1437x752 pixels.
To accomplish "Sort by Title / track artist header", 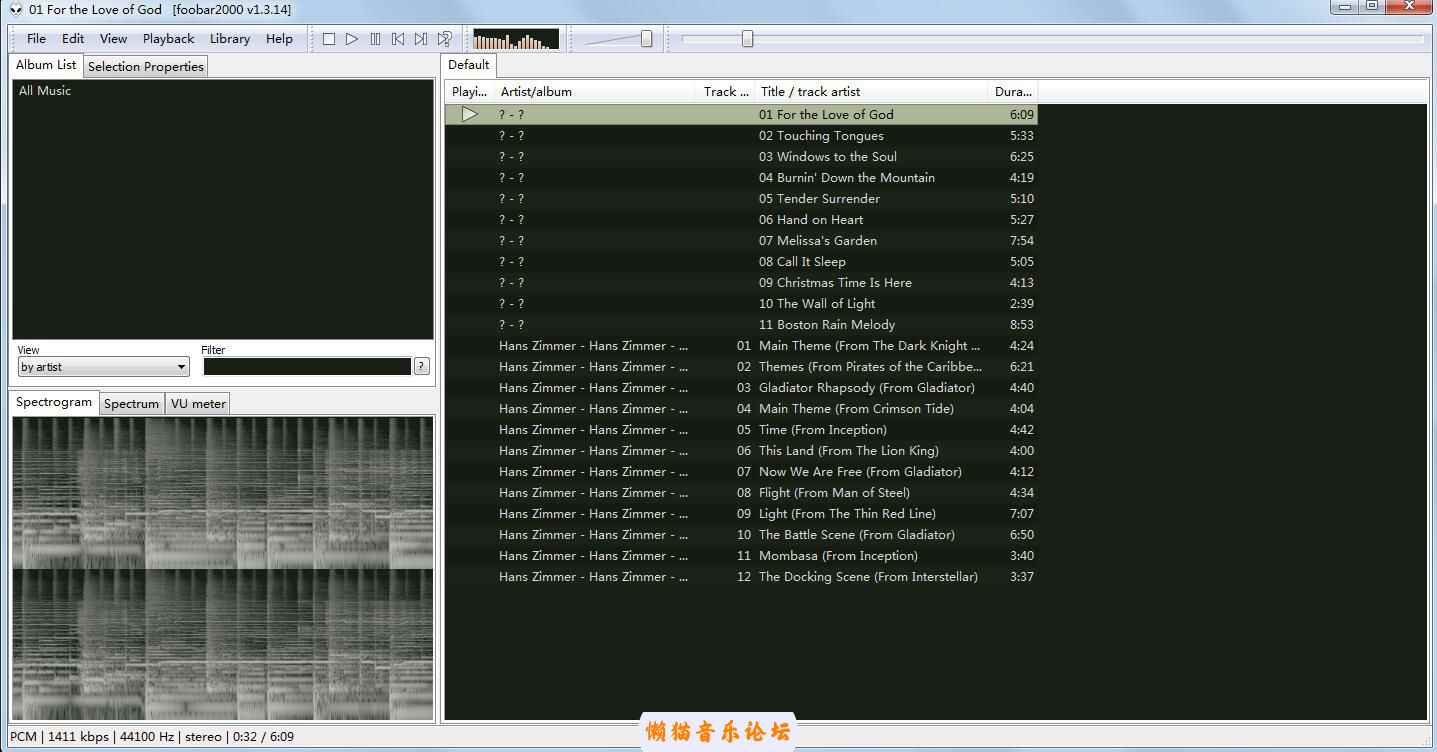I will [872, 92].
